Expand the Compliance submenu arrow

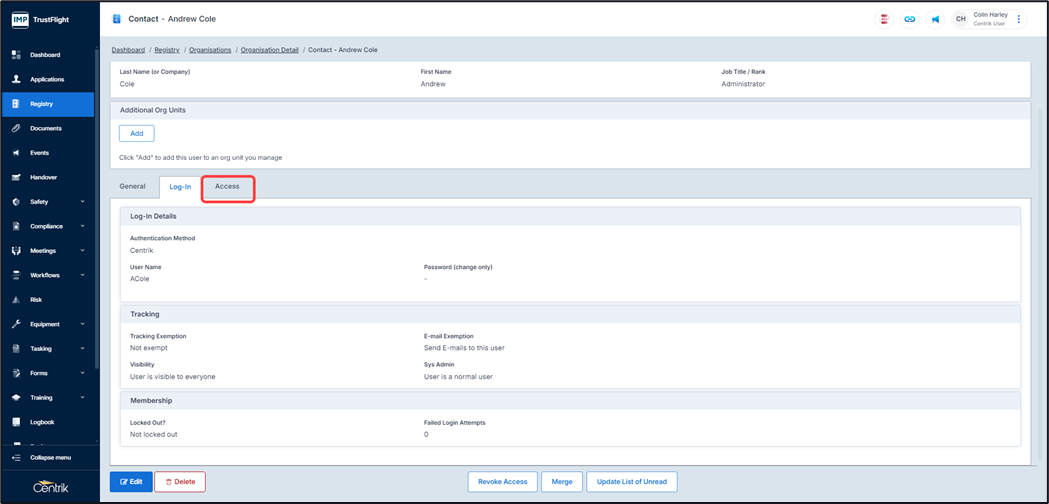(82, 226)
